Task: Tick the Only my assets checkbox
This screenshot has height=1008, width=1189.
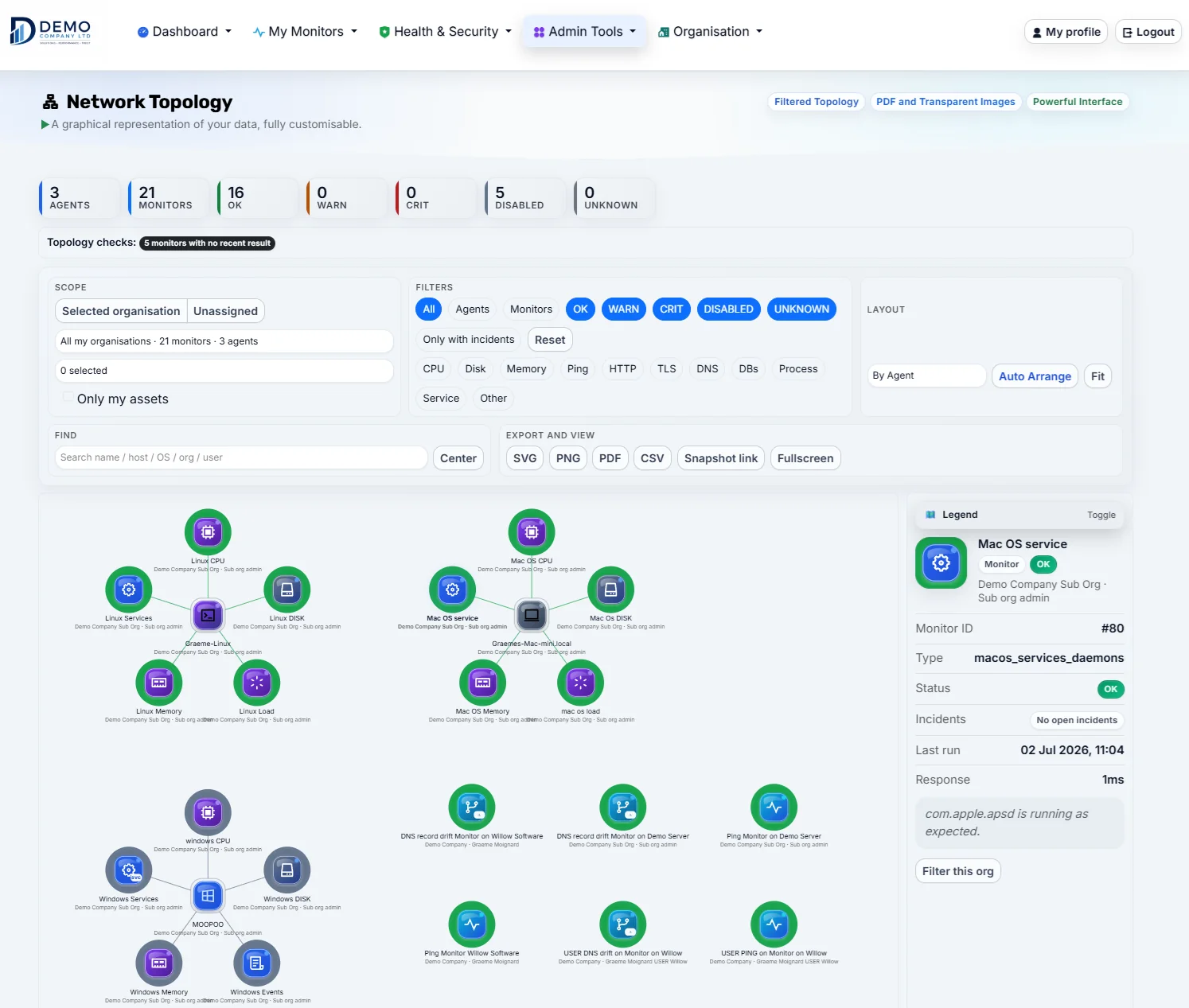Action: pos(68,398)
